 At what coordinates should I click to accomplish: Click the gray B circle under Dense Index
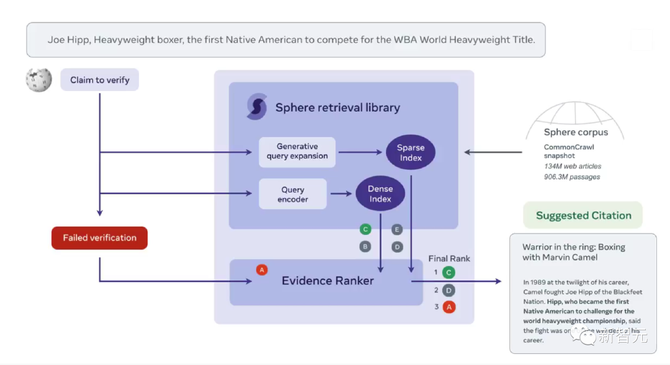(365, 247)
